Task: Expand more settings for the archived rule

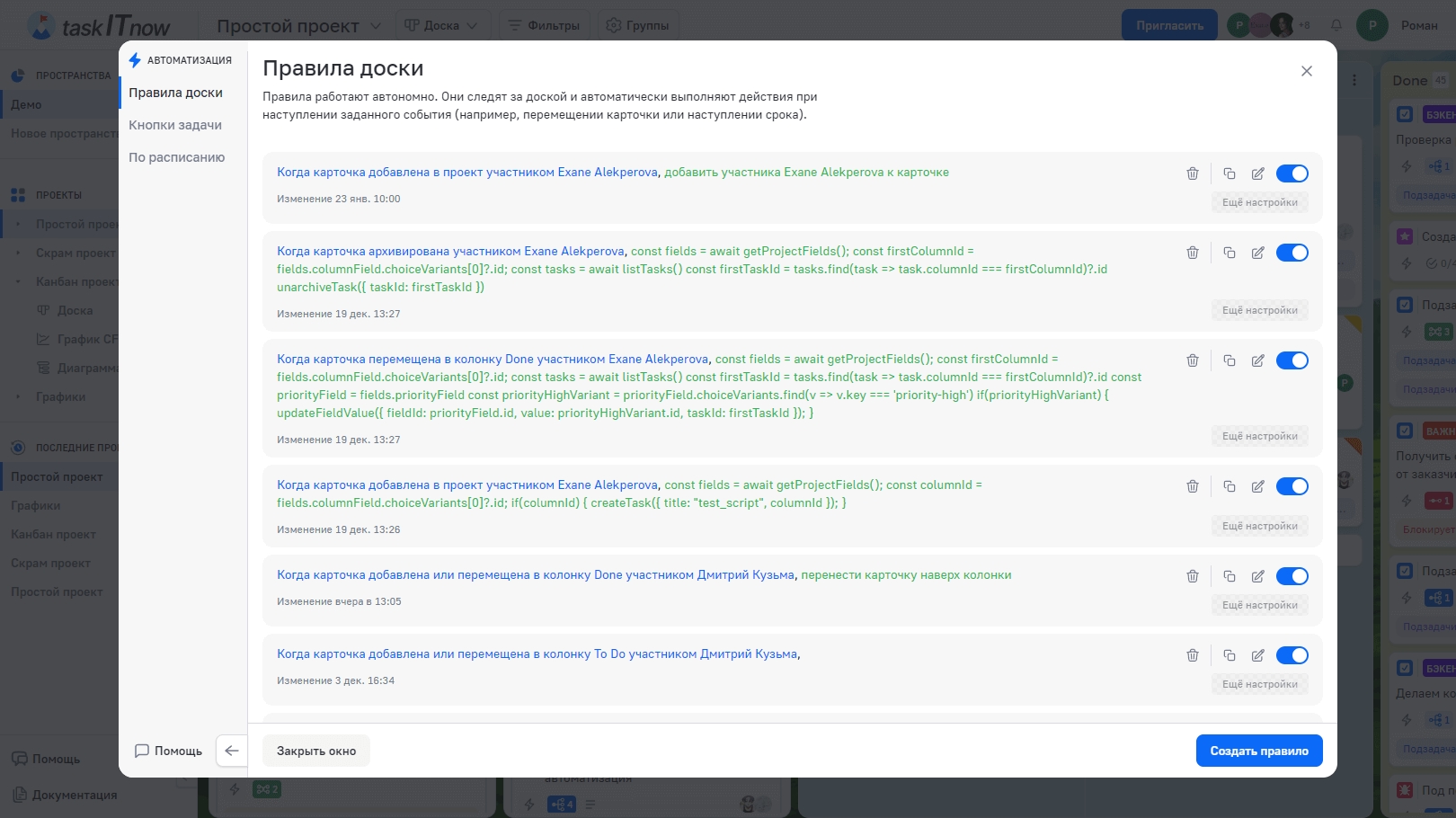Action: click(1259, 310)
